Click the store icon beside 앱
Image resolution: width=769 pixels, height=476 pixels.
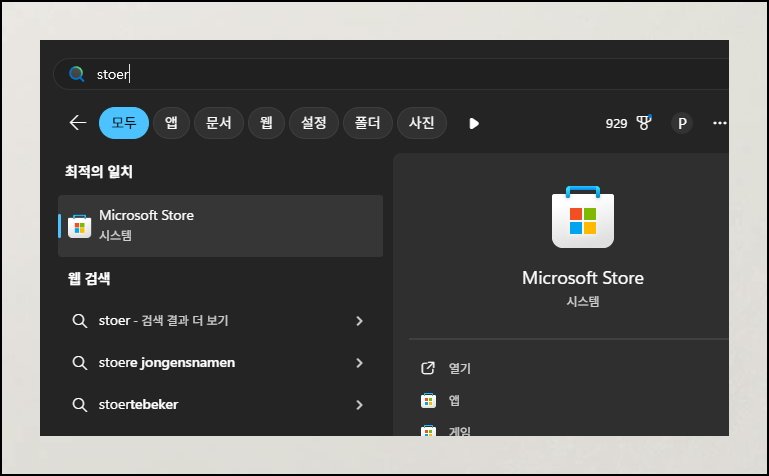pyautogui.click(x=428, y=401)
